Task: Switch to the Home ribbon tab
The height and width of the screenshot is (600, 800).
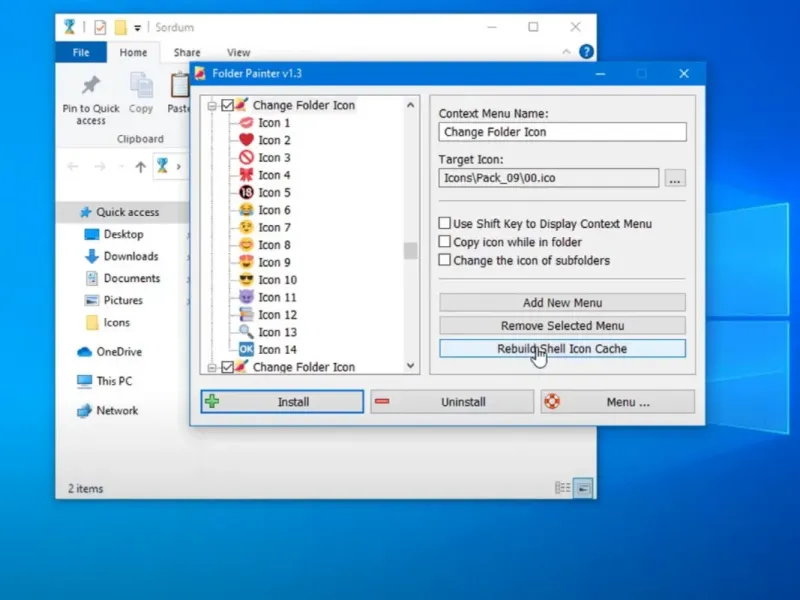Action: [133, 52]
